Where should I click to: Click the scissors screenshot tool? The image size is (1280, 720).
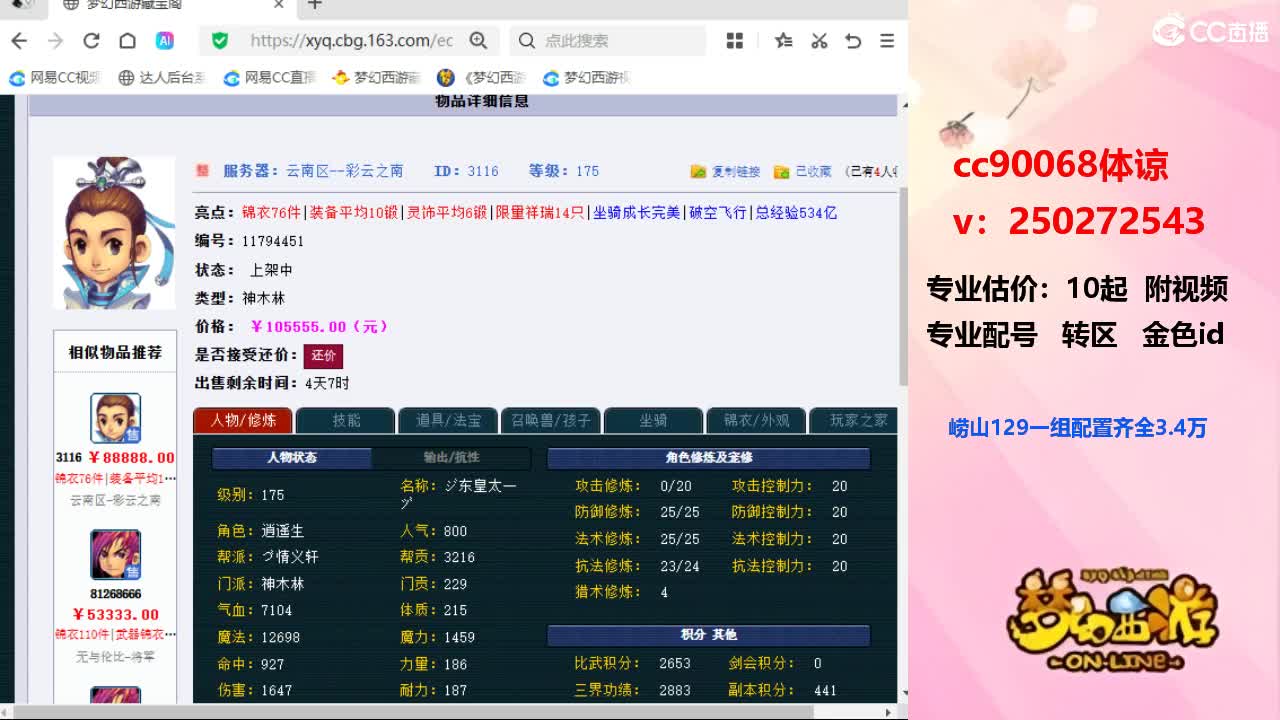point(819,41)
